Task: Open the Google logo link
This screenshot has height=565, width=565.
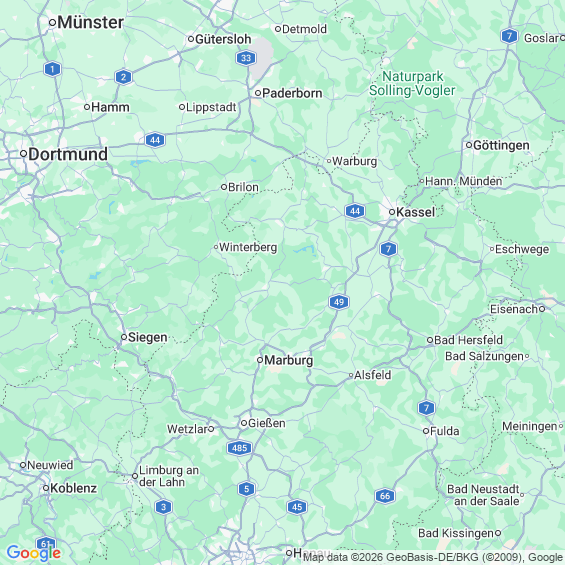Action: coord(34,553)
